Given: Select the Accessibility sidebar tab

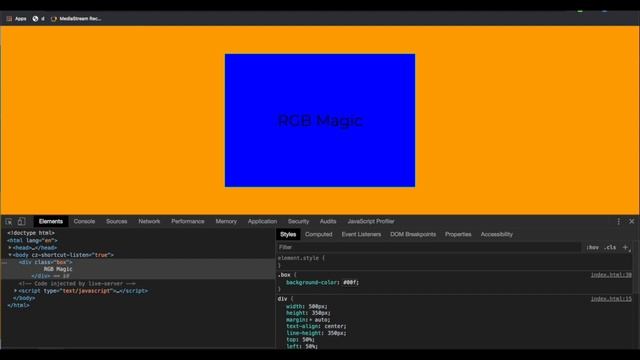Looking at the screenshot, I should [496, 234].
